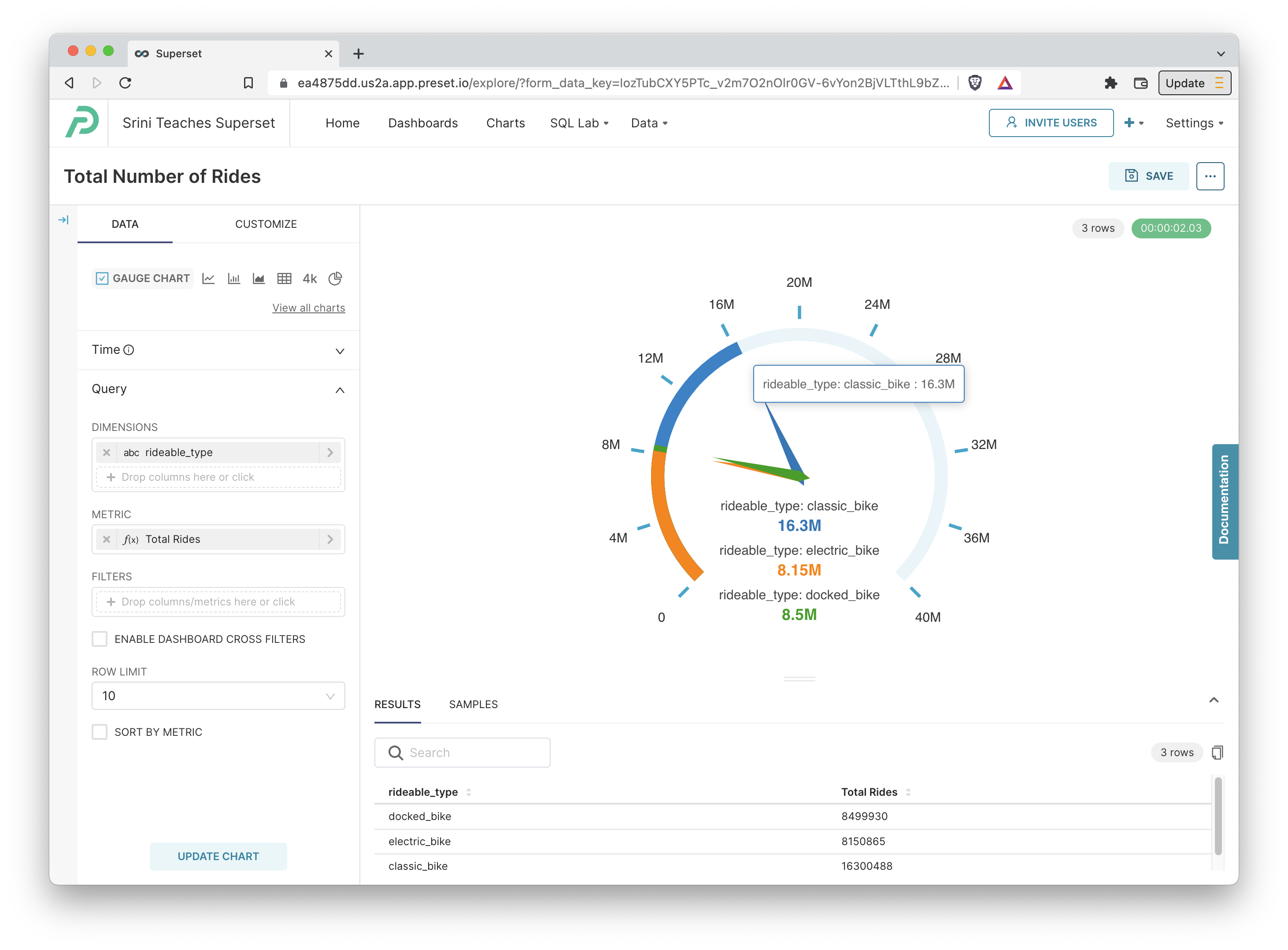1288x950 pixels.
Task: Click the Brave rewards triangle icon
Action: (1004, 83)
